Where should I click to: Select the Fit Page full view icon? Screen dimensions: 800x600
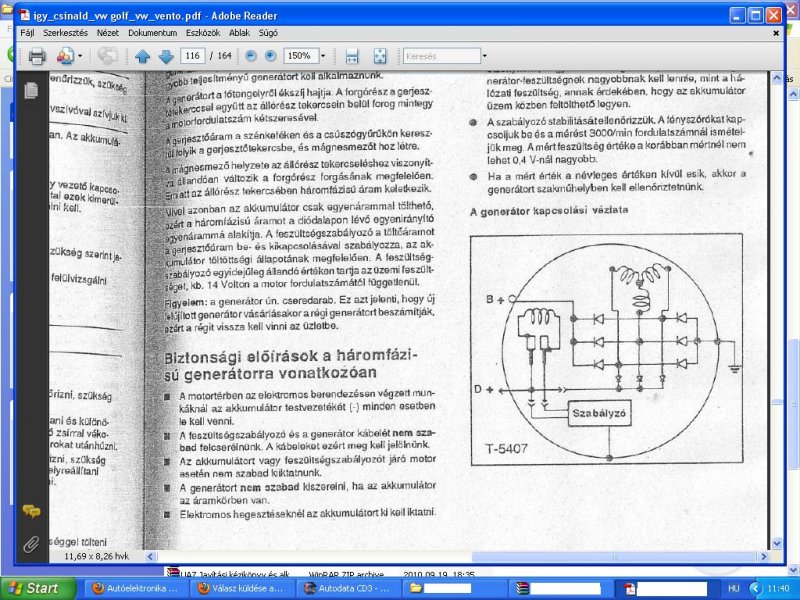click(x=380, y=56)
